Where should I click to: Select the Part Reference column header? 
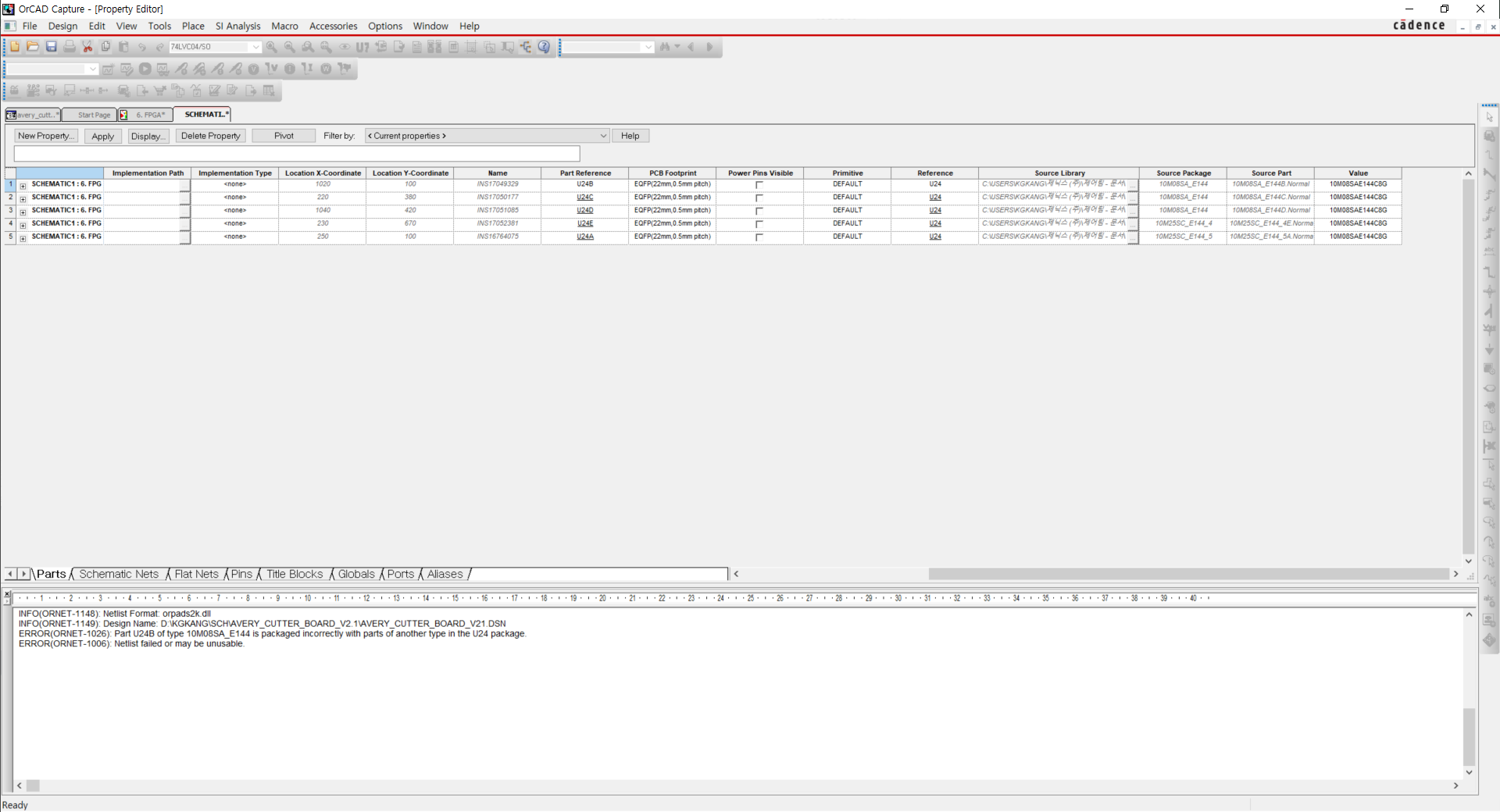click(x=585, y=173)
